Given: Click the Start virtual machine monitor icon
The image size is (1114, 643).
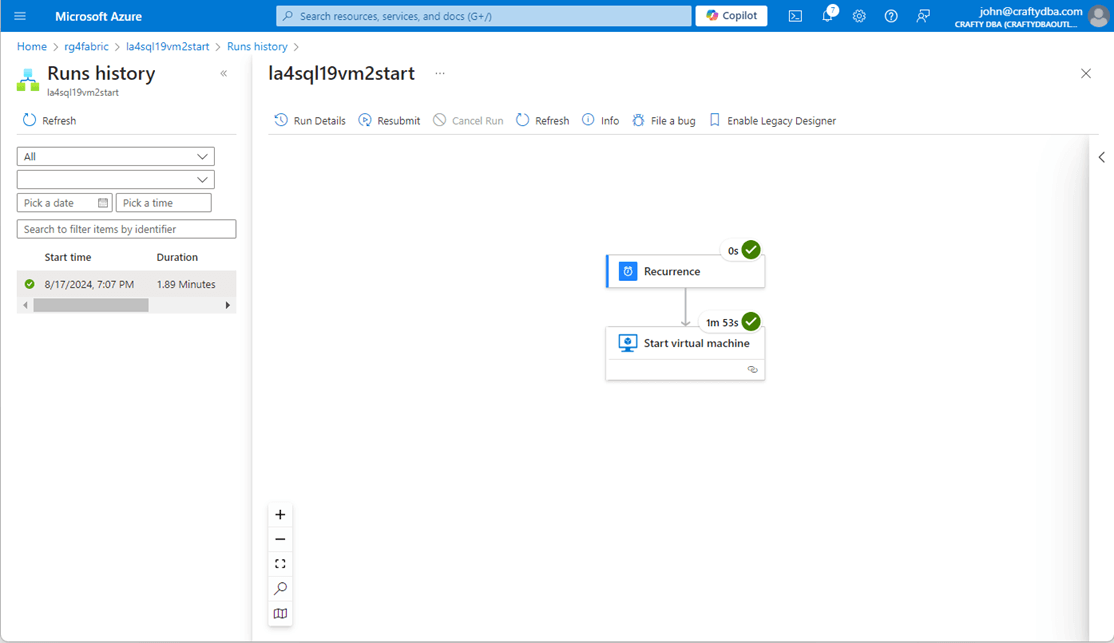Looking at the screenshot, I should 628,343.
